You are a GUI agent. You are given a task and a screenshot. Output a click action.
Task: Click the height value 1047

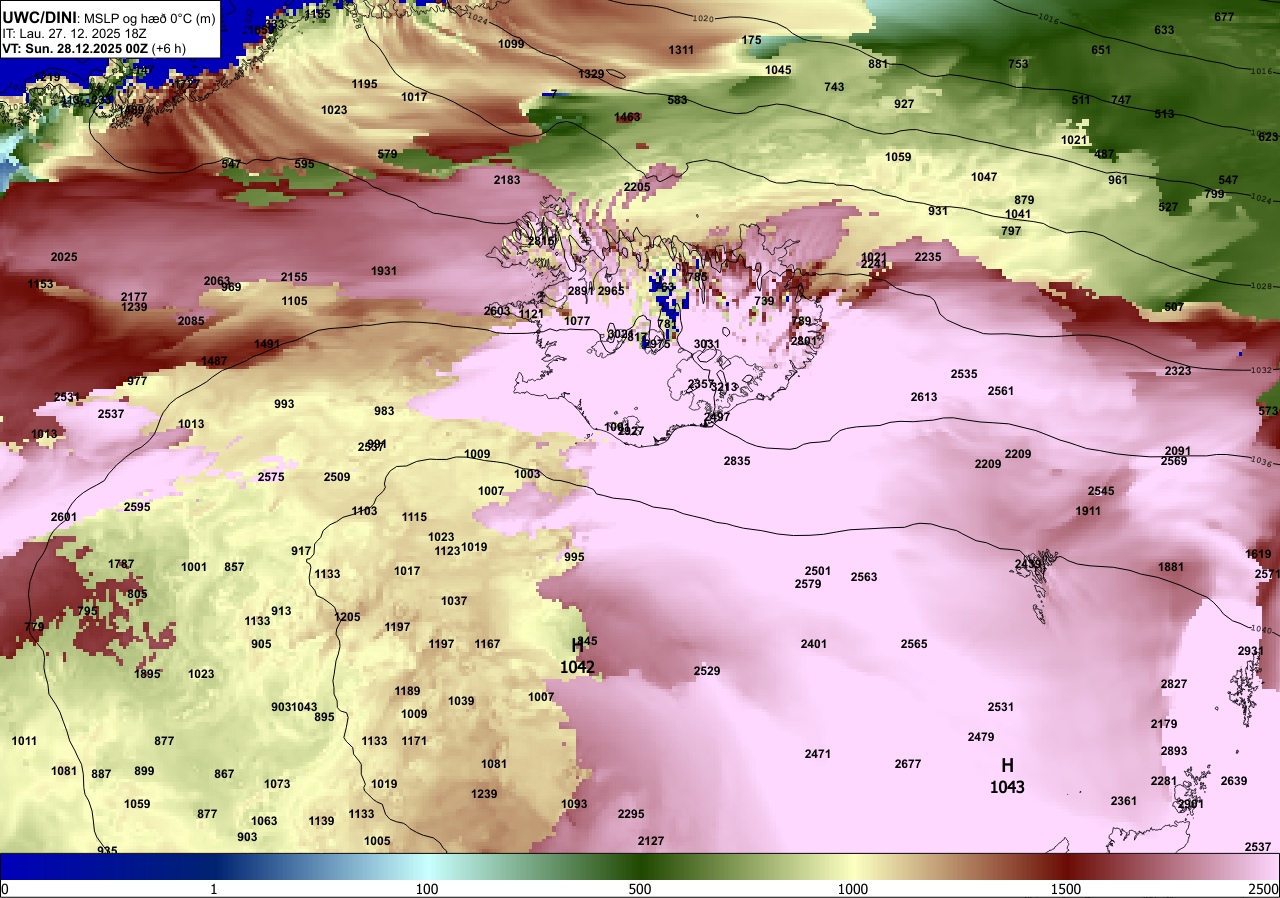(x=984, y=177)
